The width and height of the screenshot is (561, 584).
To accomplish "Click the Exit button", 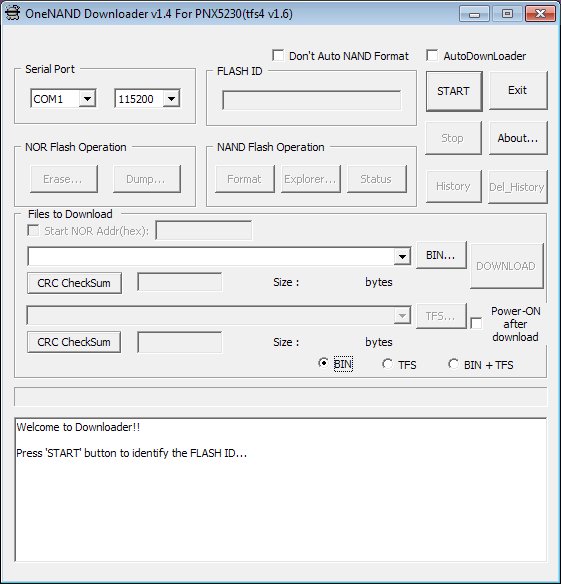I will 518,91.
